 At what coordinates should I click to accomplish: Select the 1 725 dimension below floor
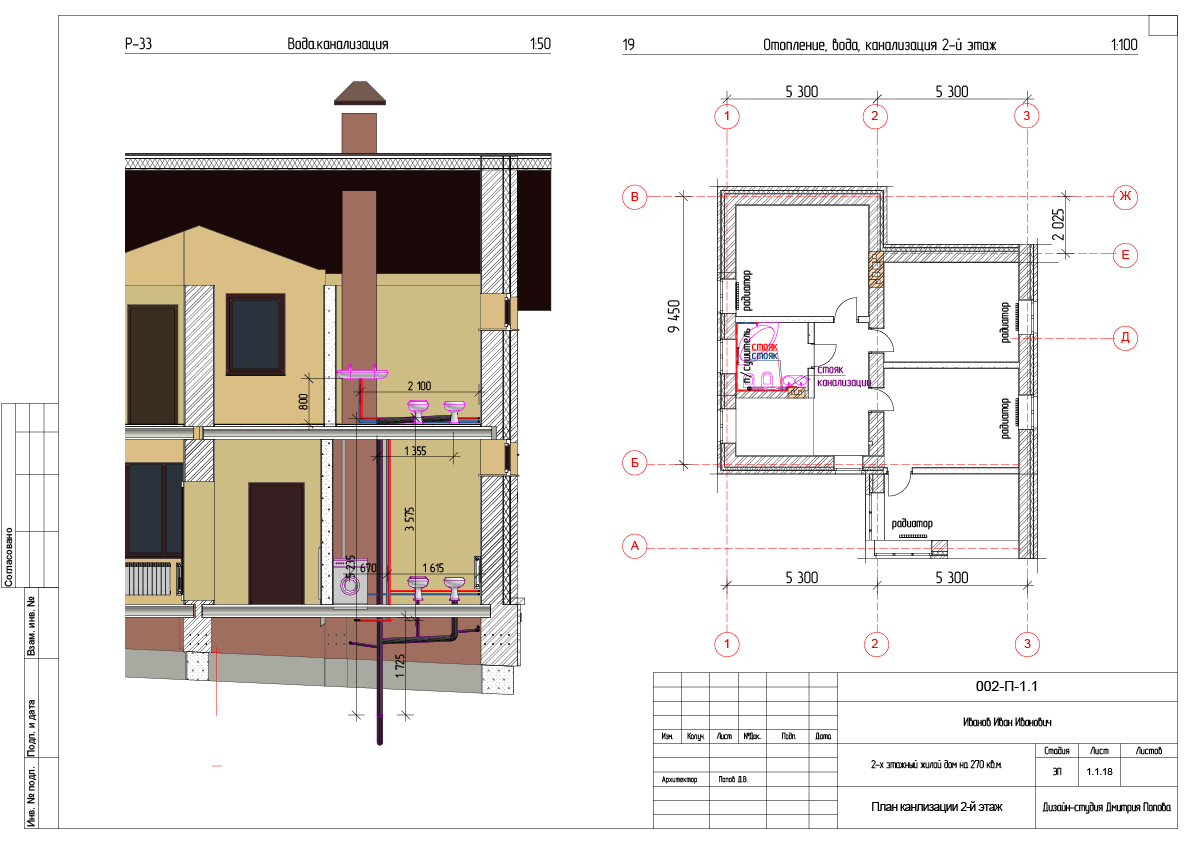(x=400, y=666)
